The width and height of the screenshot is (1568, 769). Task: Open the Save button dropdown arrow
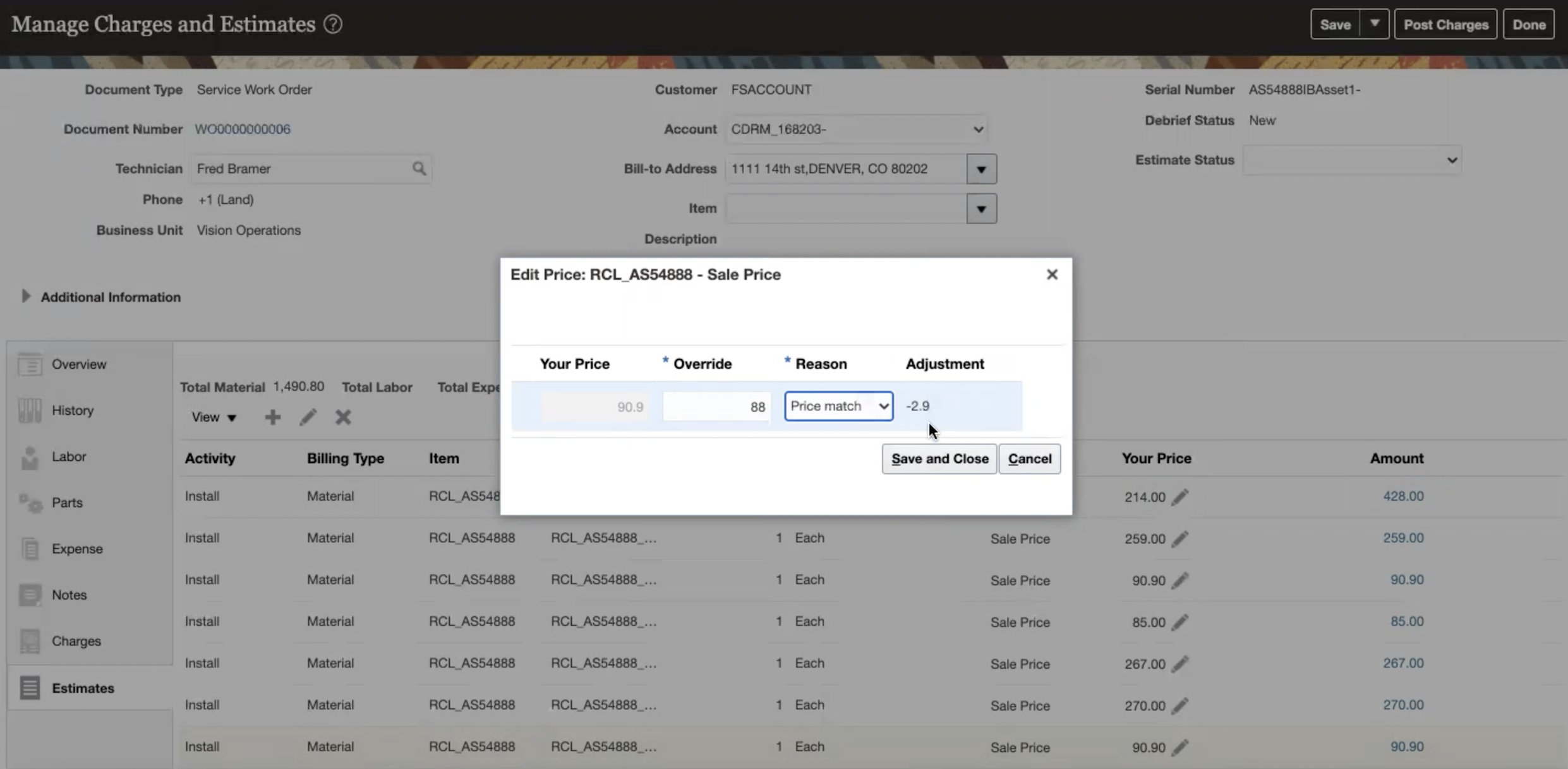1374,24
